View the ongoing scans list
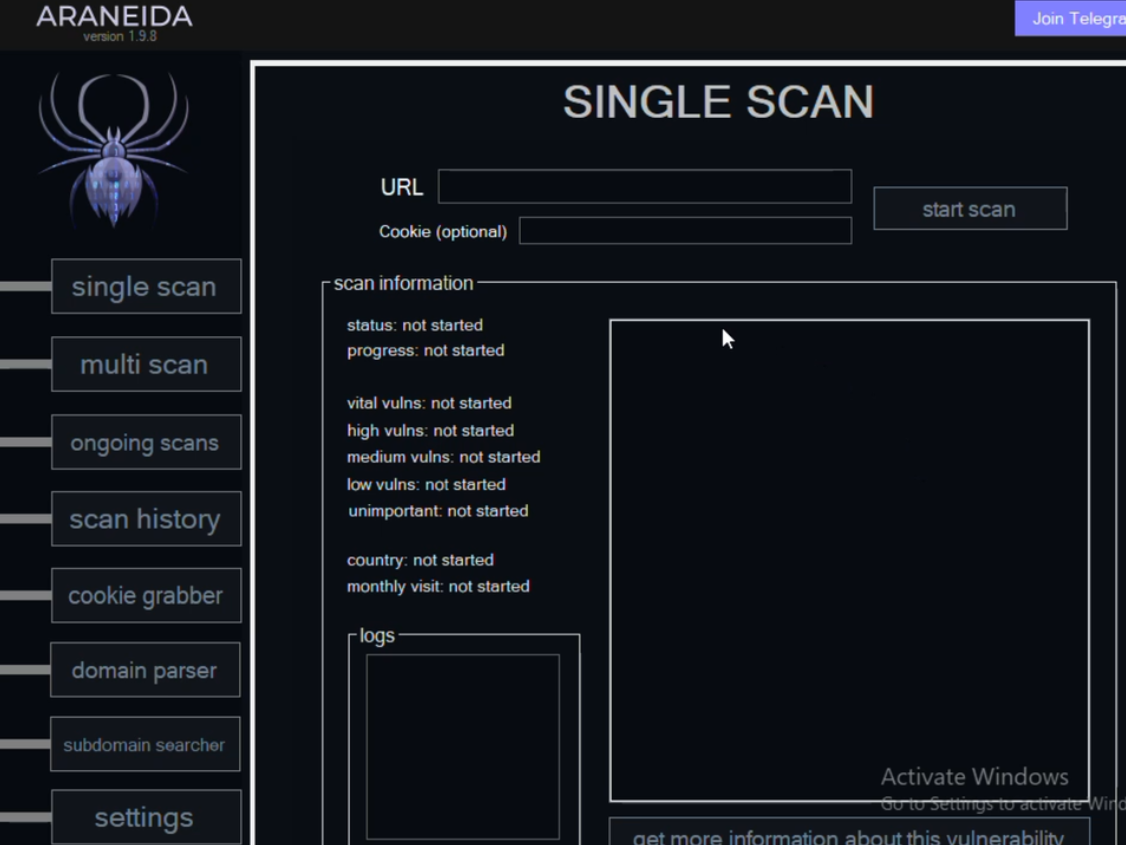This screenshot has height=845, width=1126. tap(146, 443)
